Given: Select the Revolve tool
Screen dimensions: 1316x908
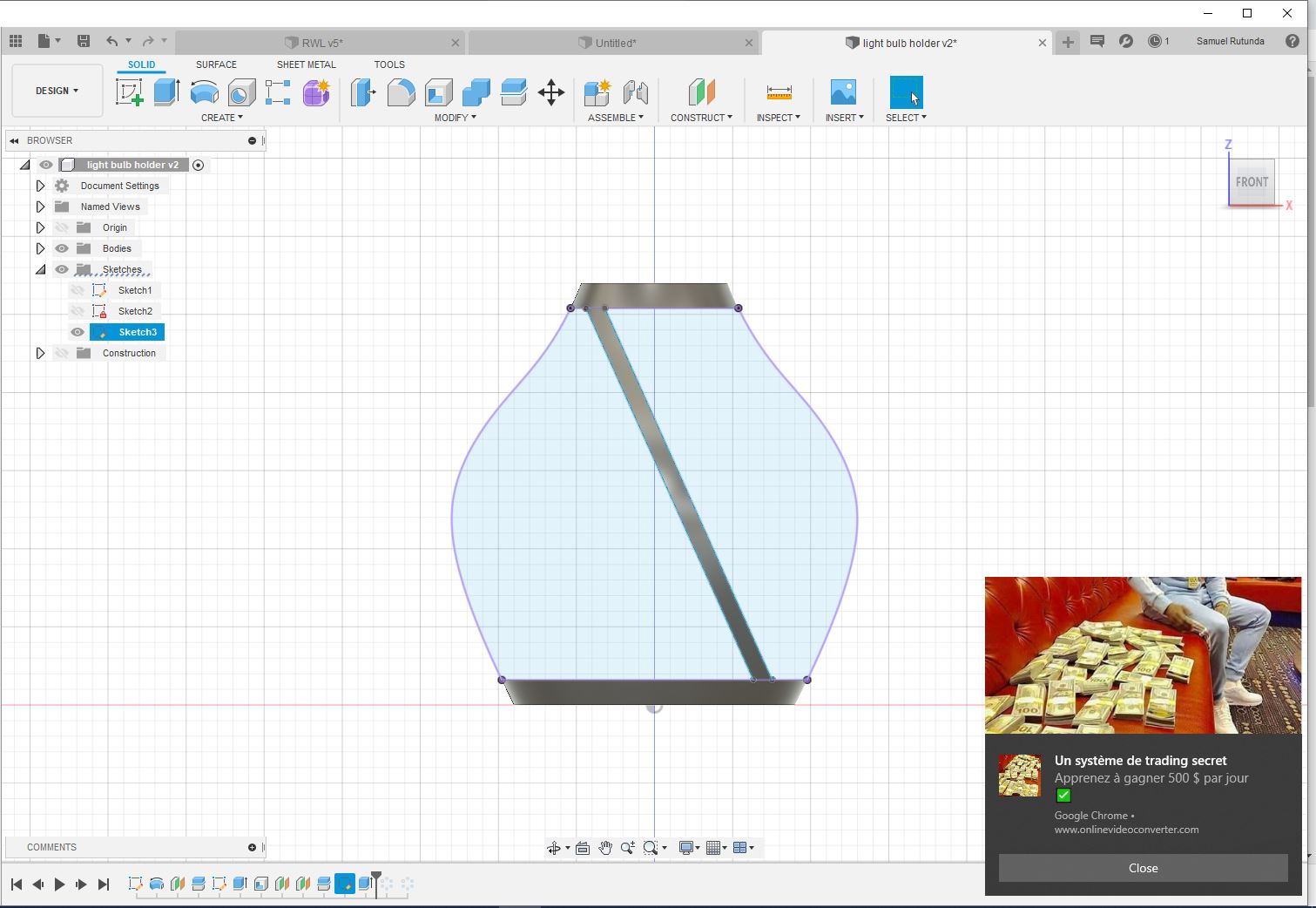Looking at the screenshot, I should [x=205, y=92].
